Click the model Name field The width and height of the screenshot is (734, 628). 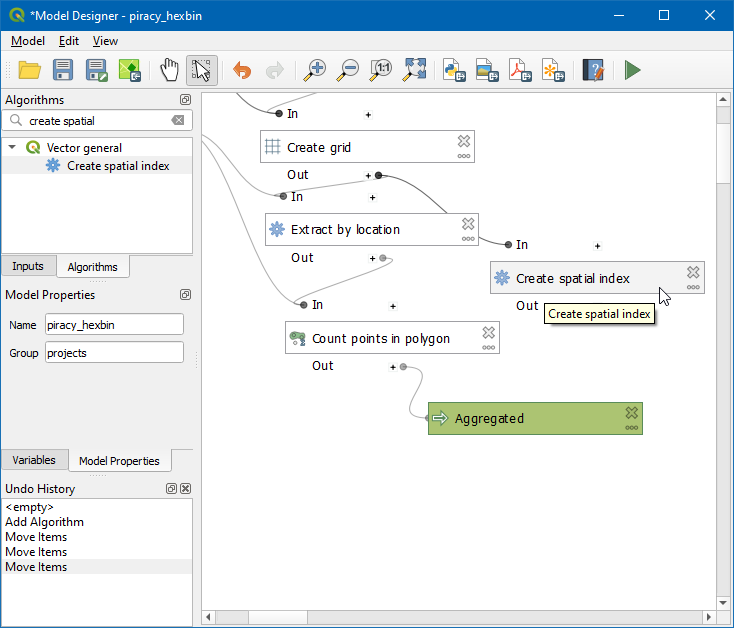(x=114, y=325)
